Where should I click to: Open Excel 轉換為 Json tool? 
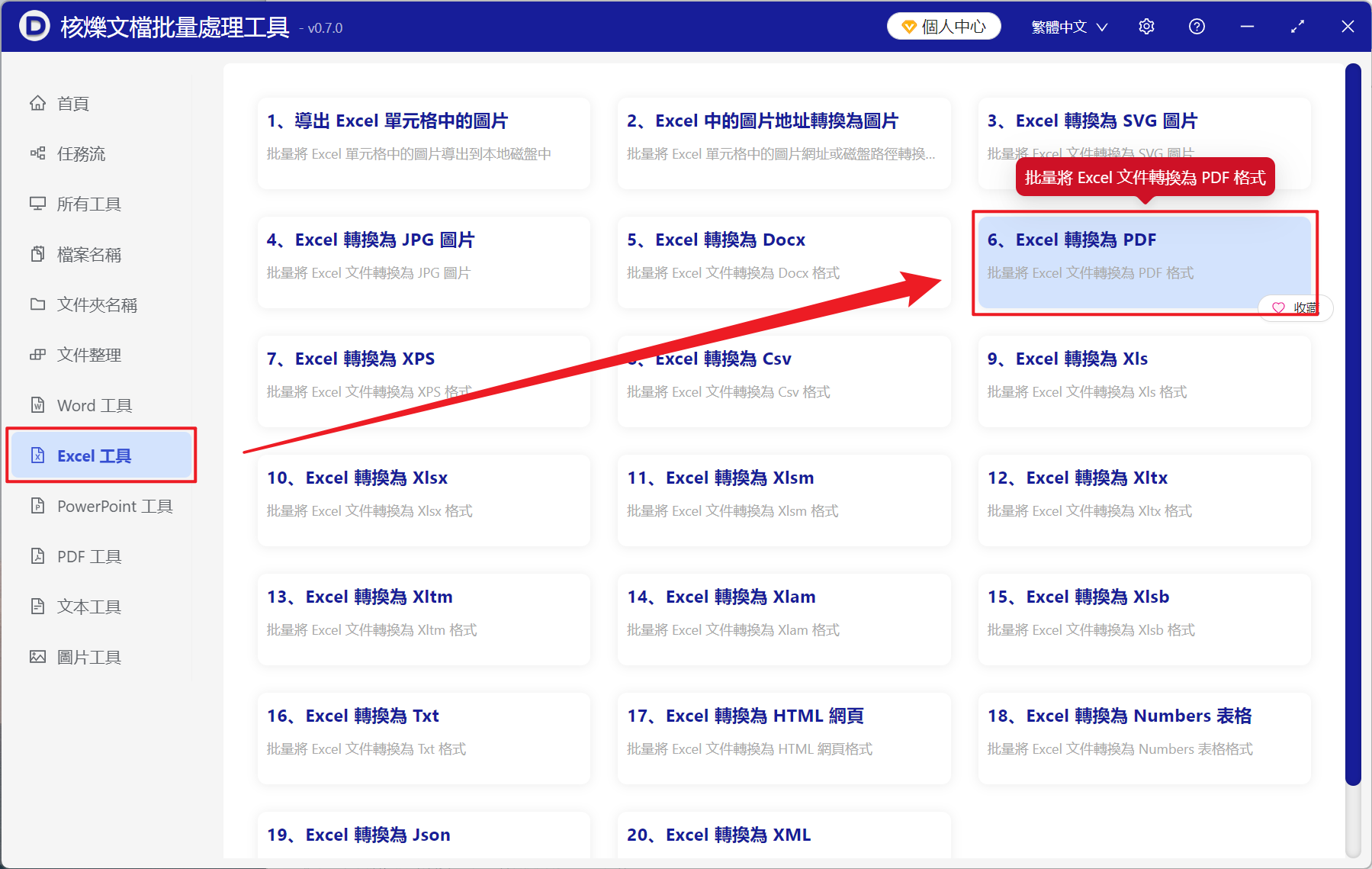click(423, 835)
